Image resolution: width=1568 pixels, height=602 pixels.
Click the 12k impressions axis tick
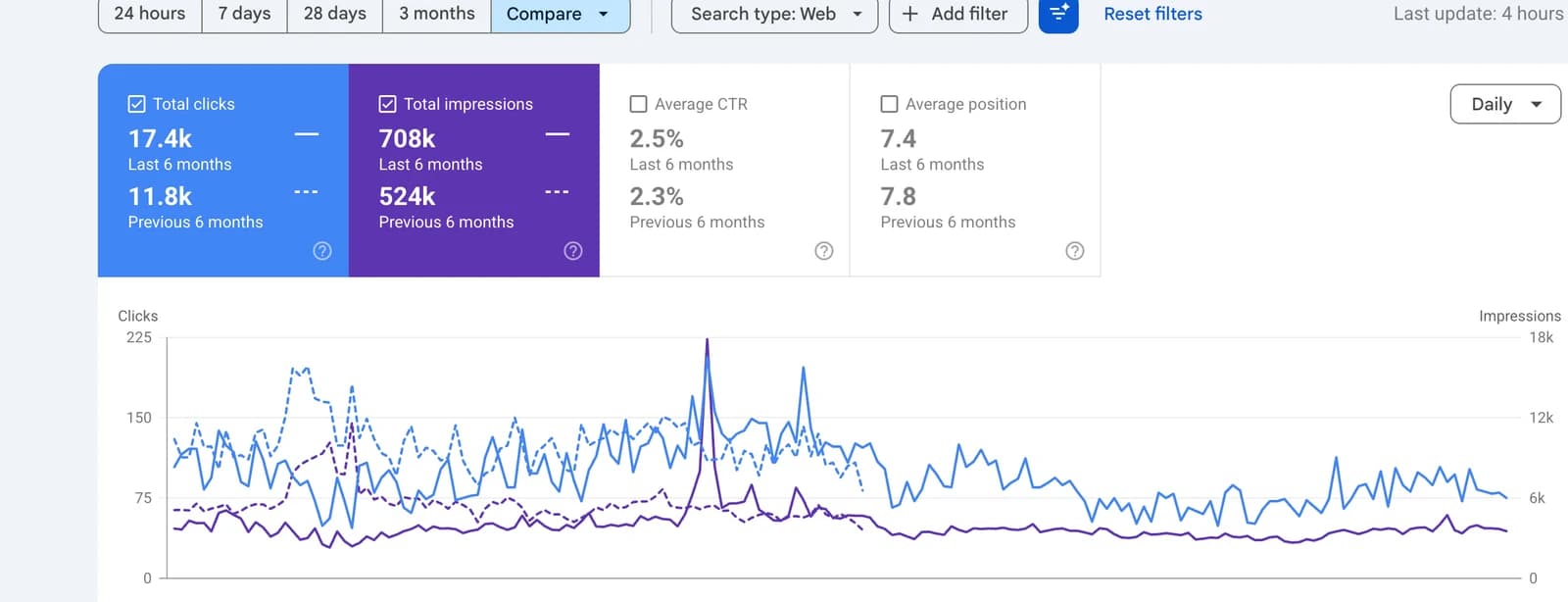1542,418
